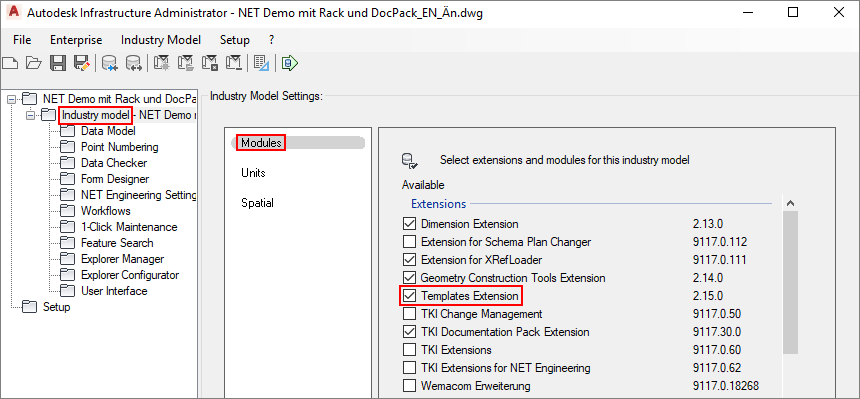
Task: Click the New file toolbar icon
Action: (x=11, y=63)
